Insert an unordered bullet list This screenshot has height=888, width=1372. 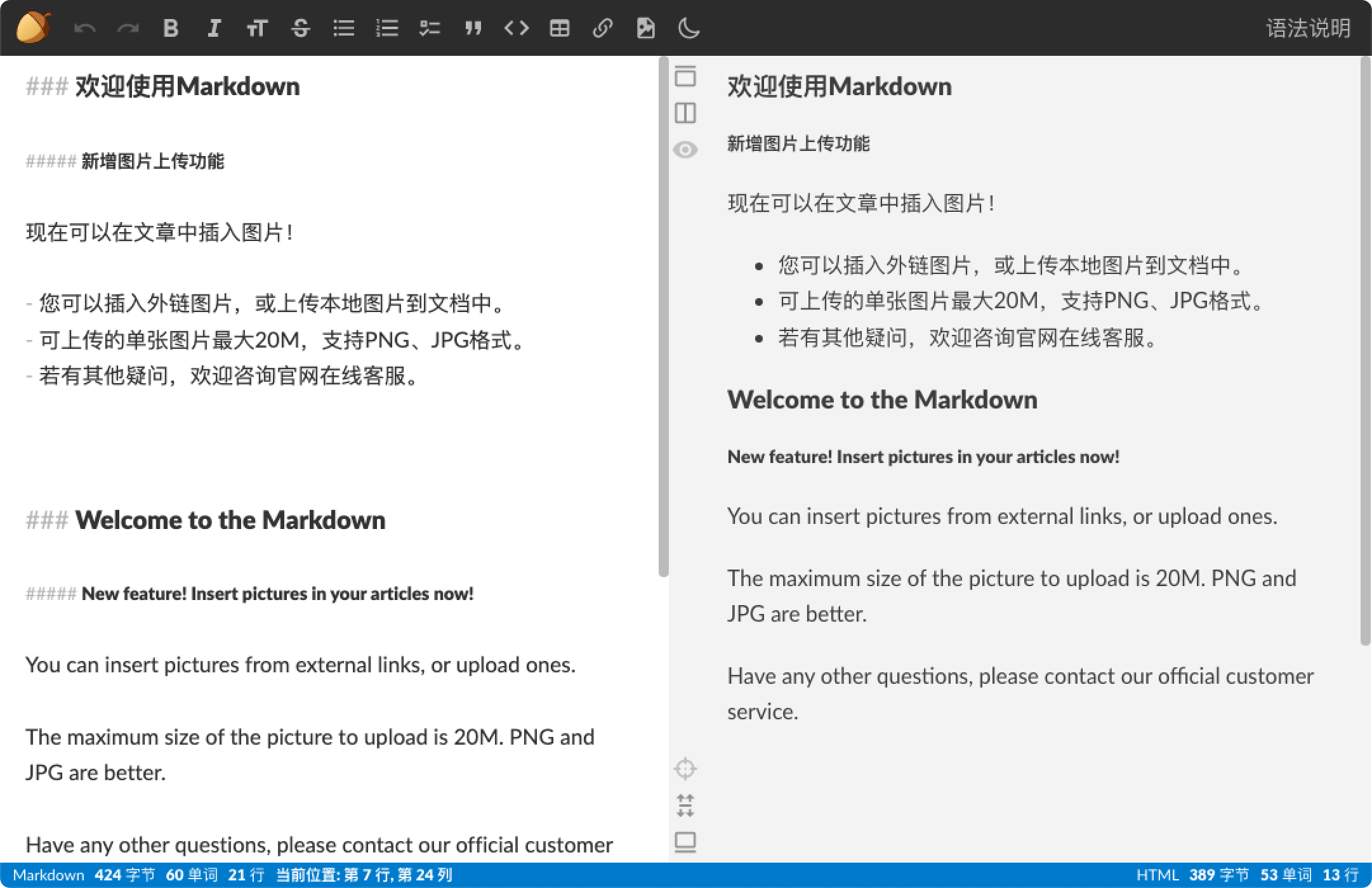tap(343, 28)
